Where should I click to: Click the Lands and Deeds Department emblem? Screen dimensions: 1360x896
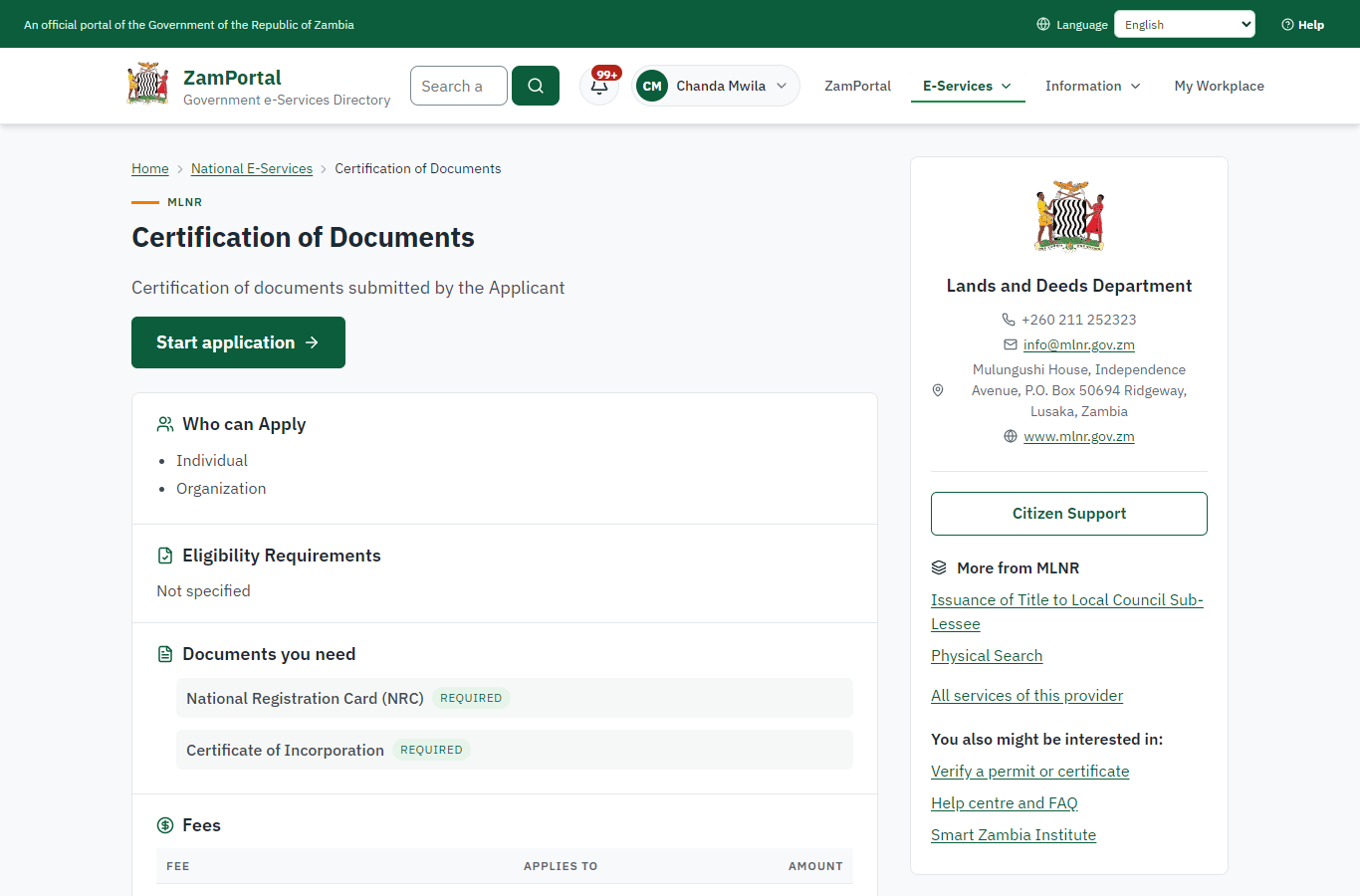(x=1069, y=216)
